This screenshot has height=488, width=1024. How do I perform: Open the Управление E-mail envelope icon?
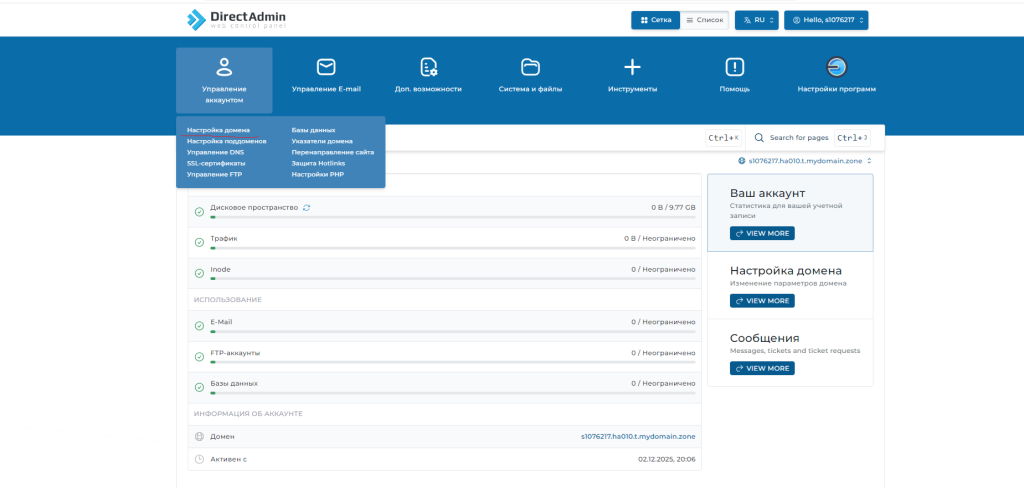click(x=326, y=67)
